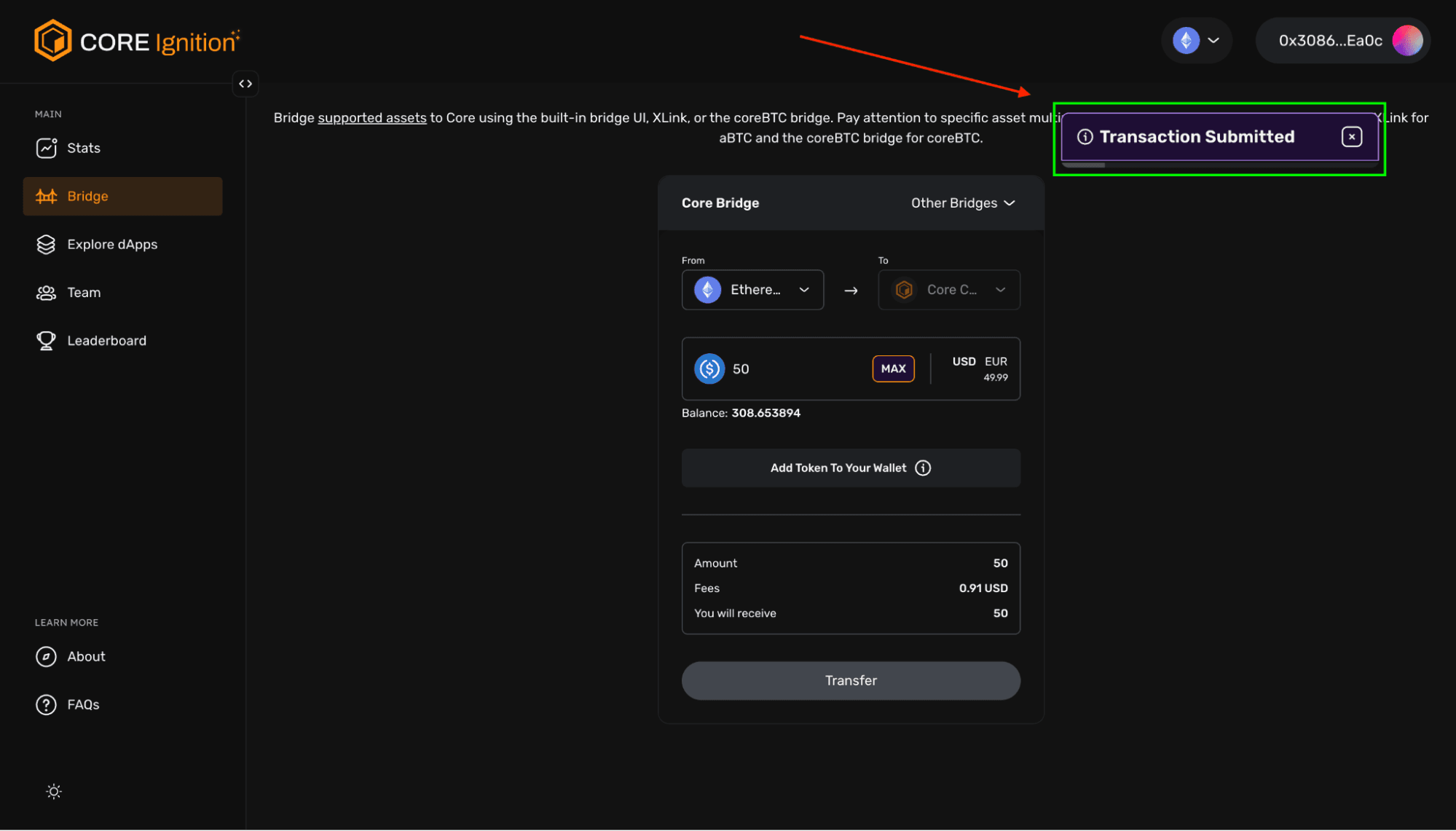Switch currency display to EUR
The width and height of the screenshot is (1456, 831).
pos(996,361)
